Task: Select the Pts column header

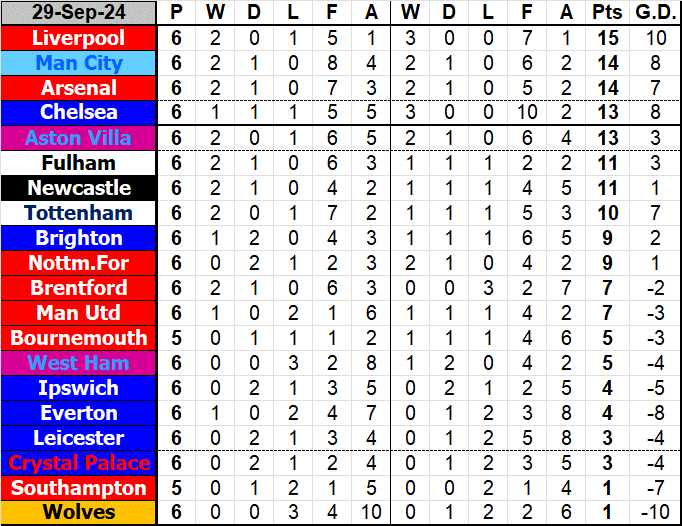Action: click(606, 13)
